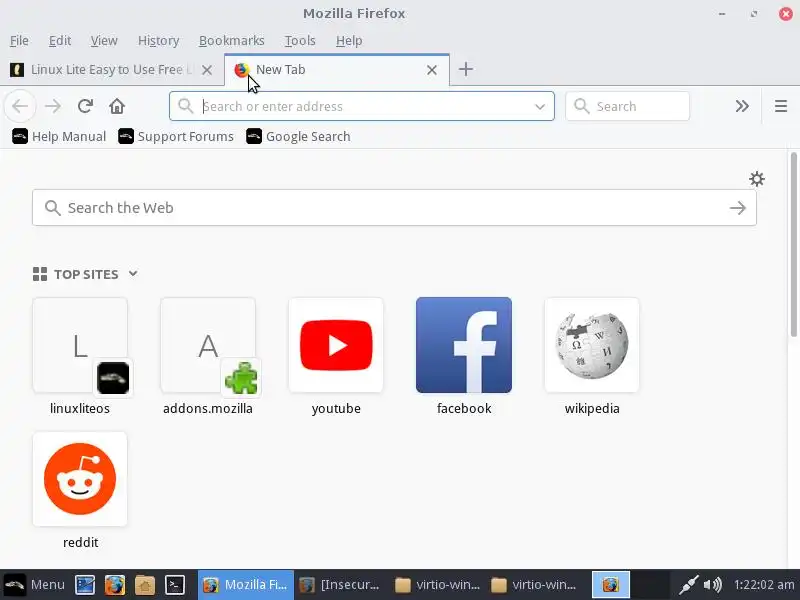Collapse the Top Sites section chevron
This screenshot has width=800, height=600.
click(133, 273)
